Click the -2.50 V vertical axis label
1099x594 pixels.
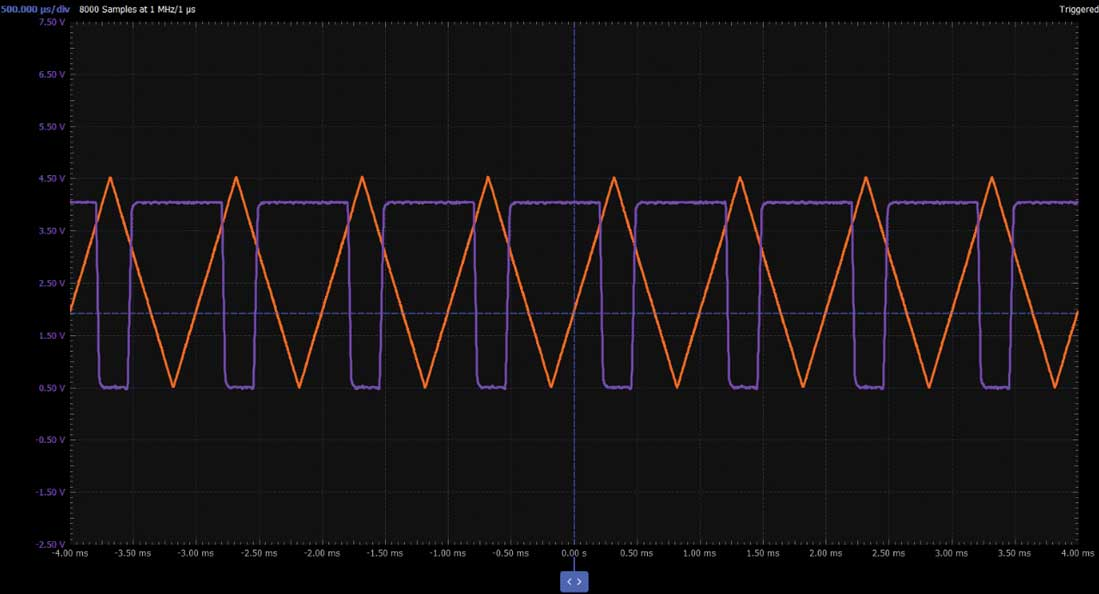50,544
